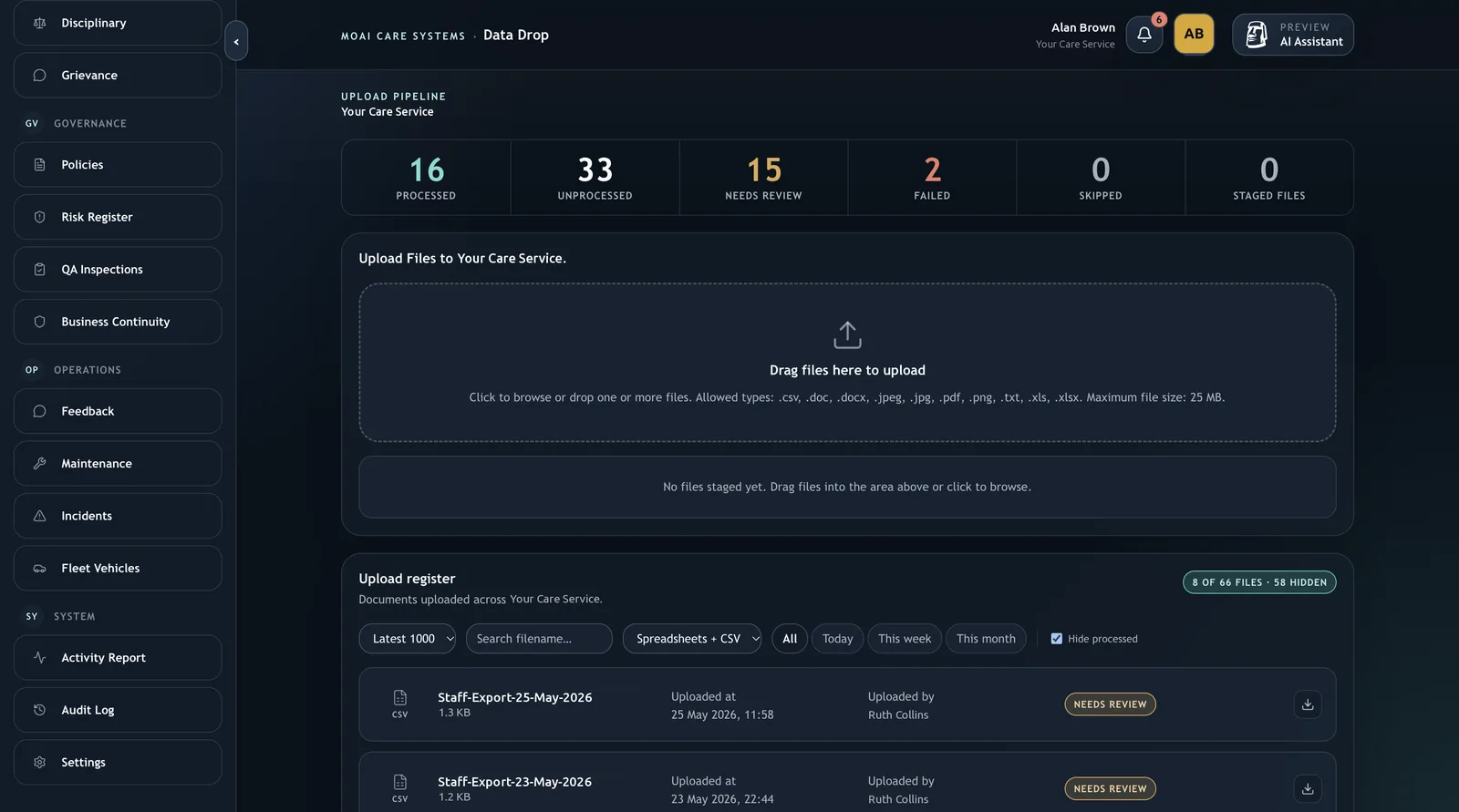
Task: Open Settings in the sidebar
Action: click(118, 763)
